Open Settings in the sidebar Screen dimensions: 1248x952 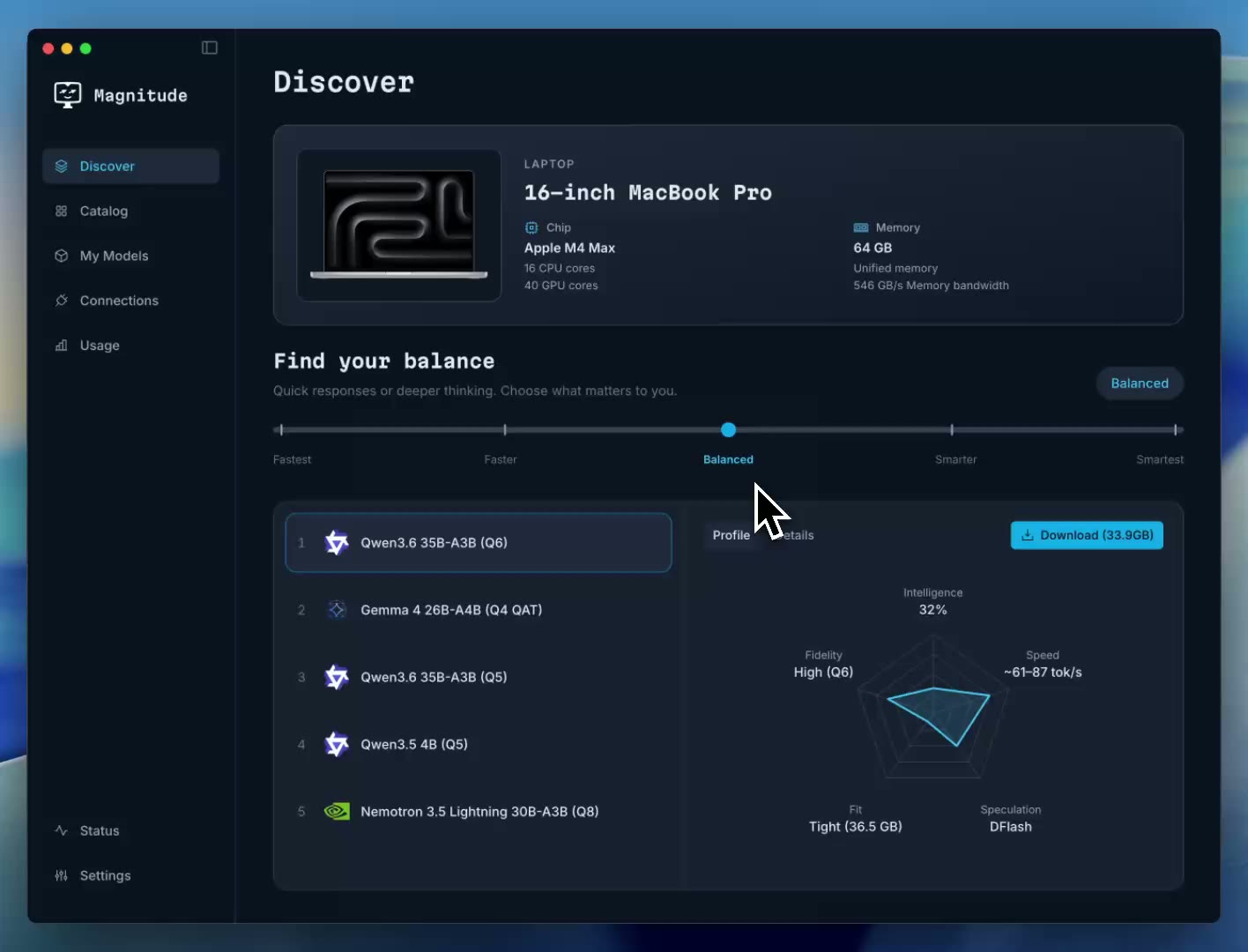130,875
